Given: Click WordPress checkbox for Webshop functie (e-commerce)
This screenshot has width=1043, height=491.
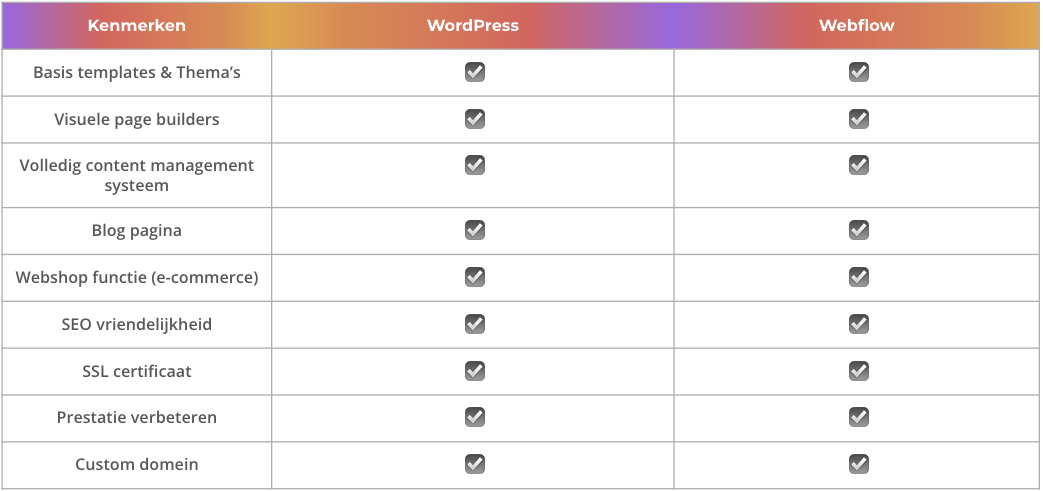Looking at the screenshot, I should (x=474, y=276).
